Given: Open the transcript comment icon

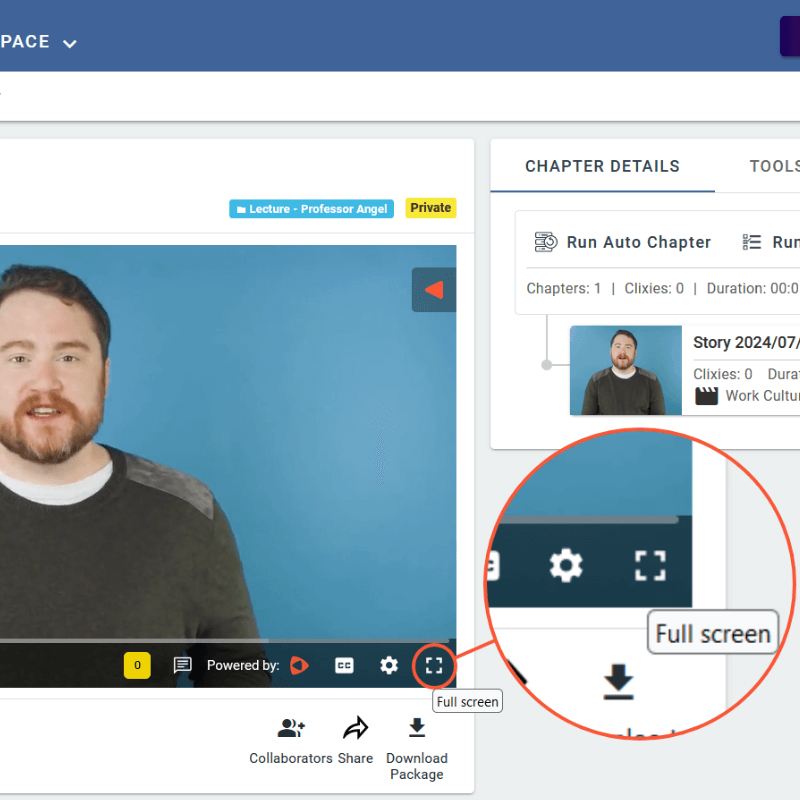Looking at the screenshot, I should [x=182, y=665].
